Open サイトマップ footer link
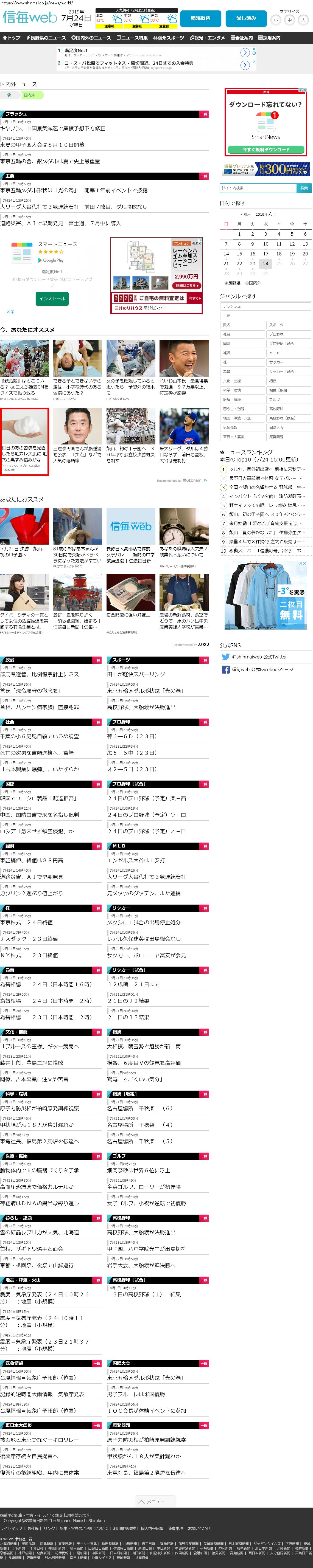This screenshot has width=313, height=1568. pyautogui.click(x=12, y=1528)
